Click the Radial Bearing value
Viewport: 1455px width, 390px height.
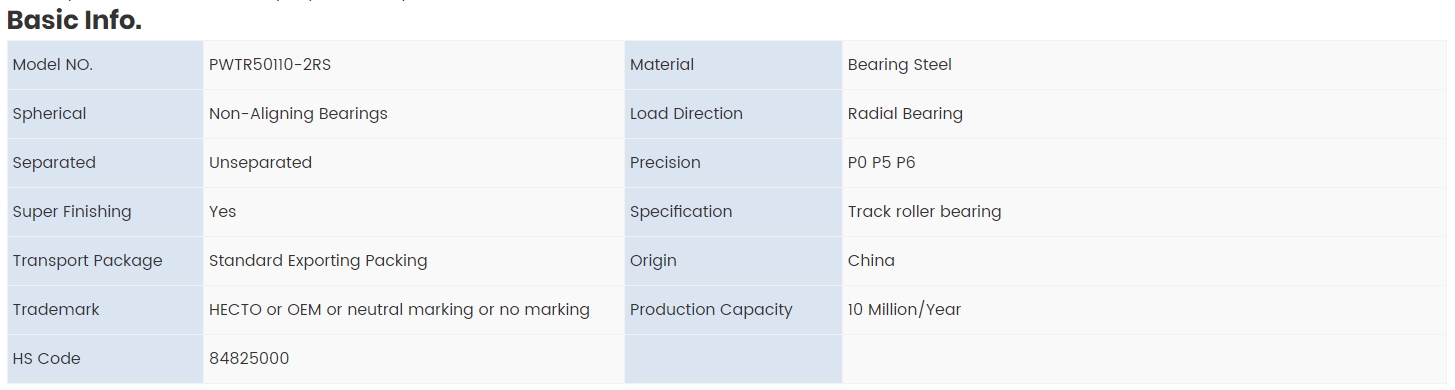tap(905, 114)
